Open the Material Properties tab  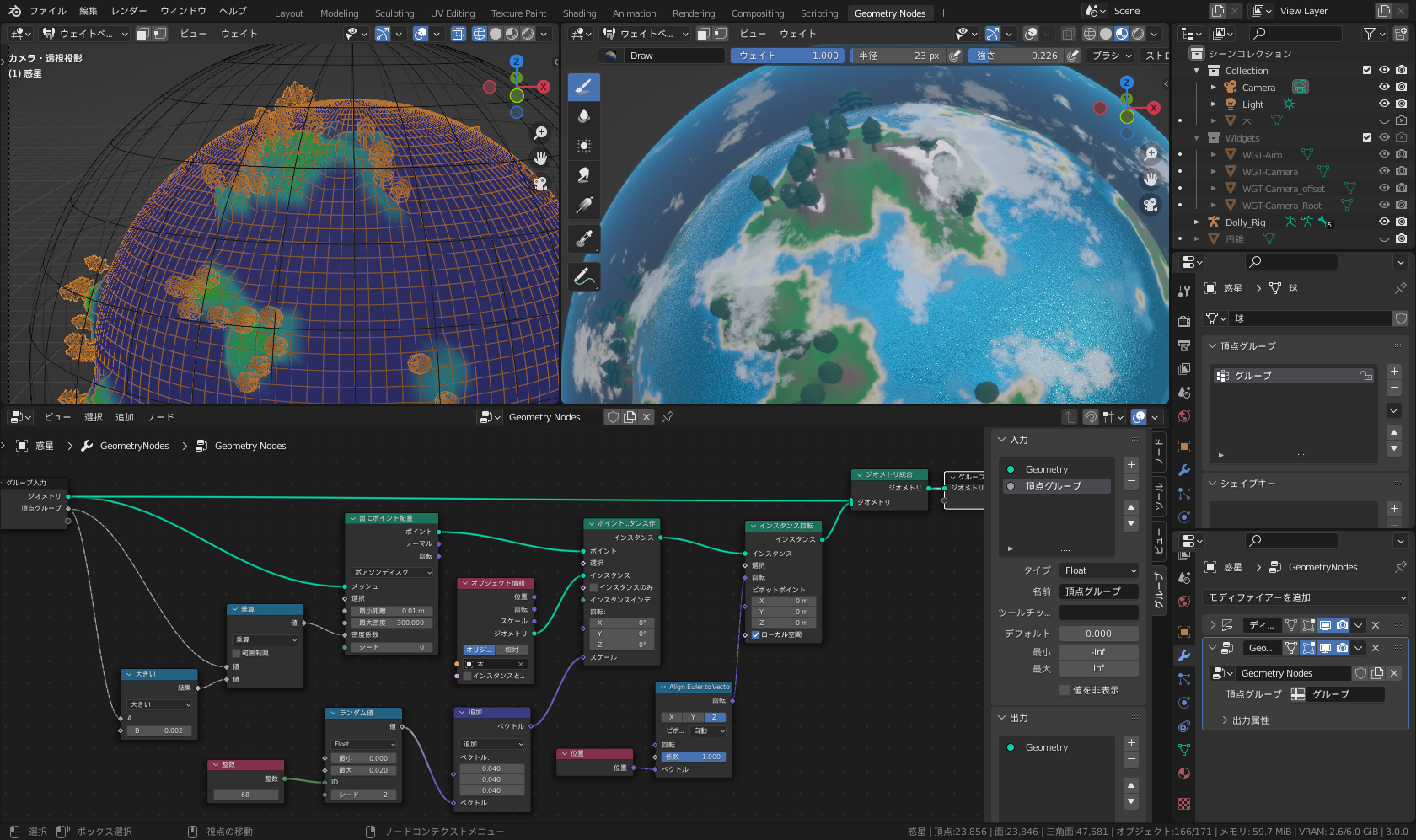click(x=1184, y=773)
